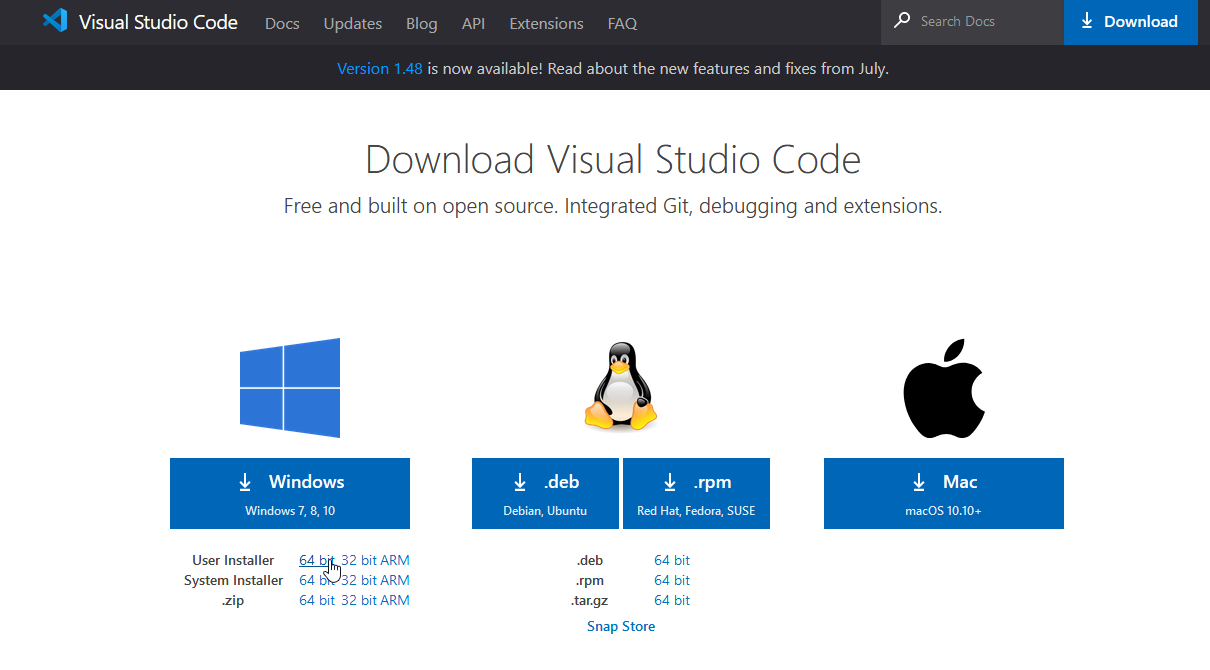Click the Visual Studio Code logo icon
1210x670 pixels.
[55, 21]
